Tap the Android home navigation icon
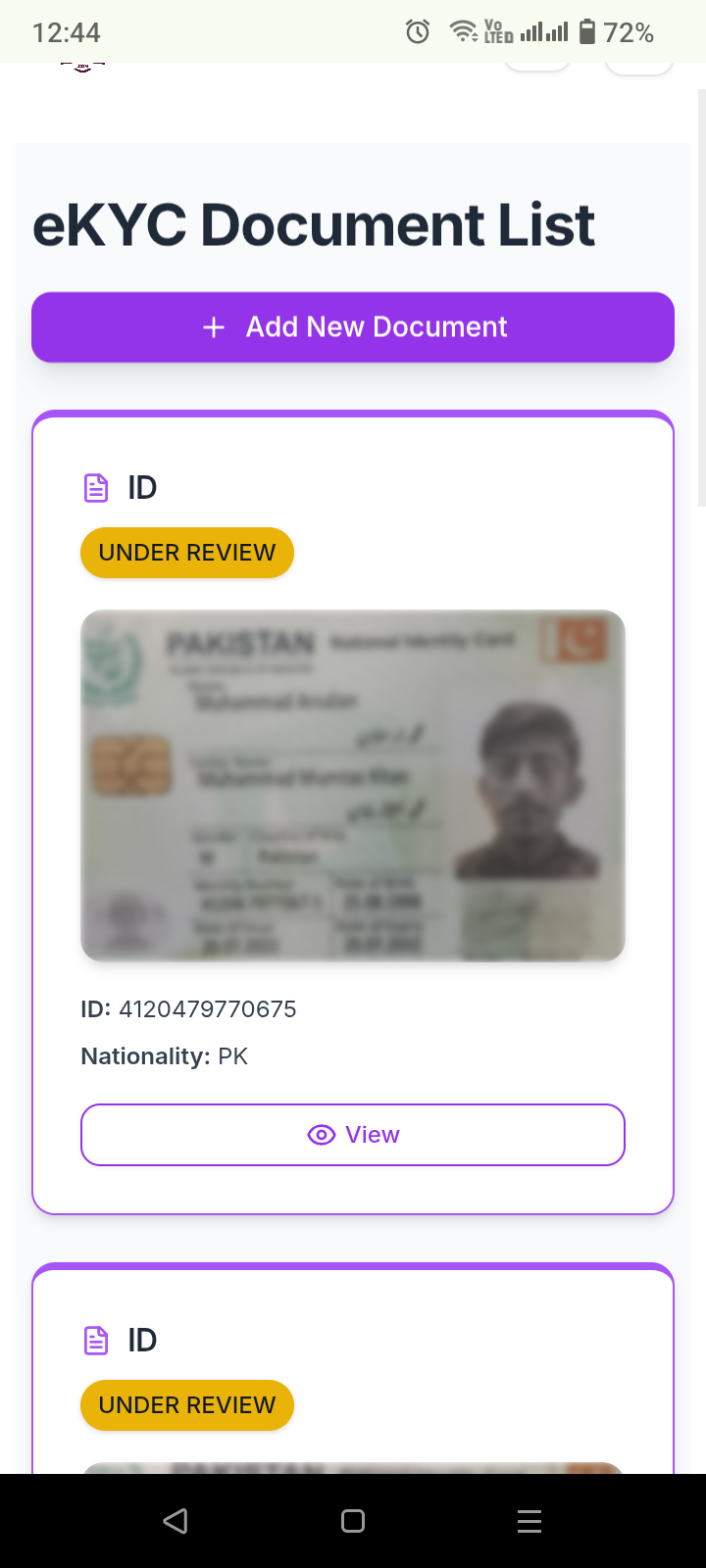The height and width of the screenshot is (1568, 706). click(353, 1521)
